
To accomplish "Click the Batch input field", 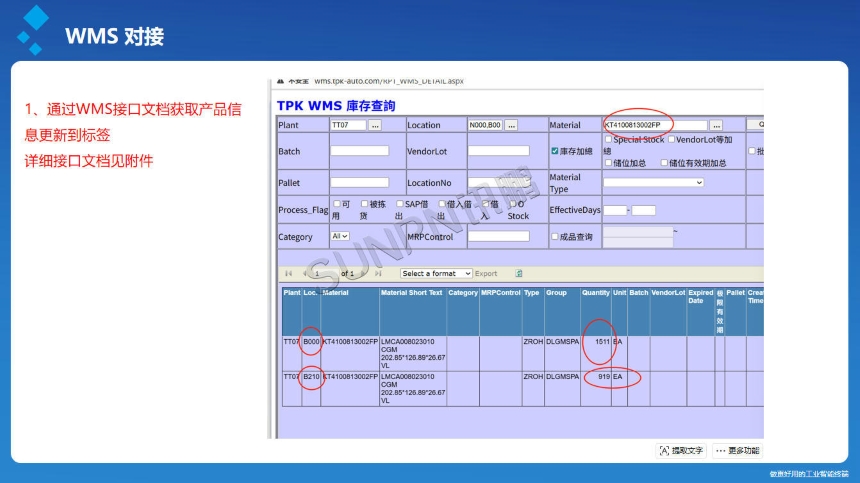I will point(360,151).
